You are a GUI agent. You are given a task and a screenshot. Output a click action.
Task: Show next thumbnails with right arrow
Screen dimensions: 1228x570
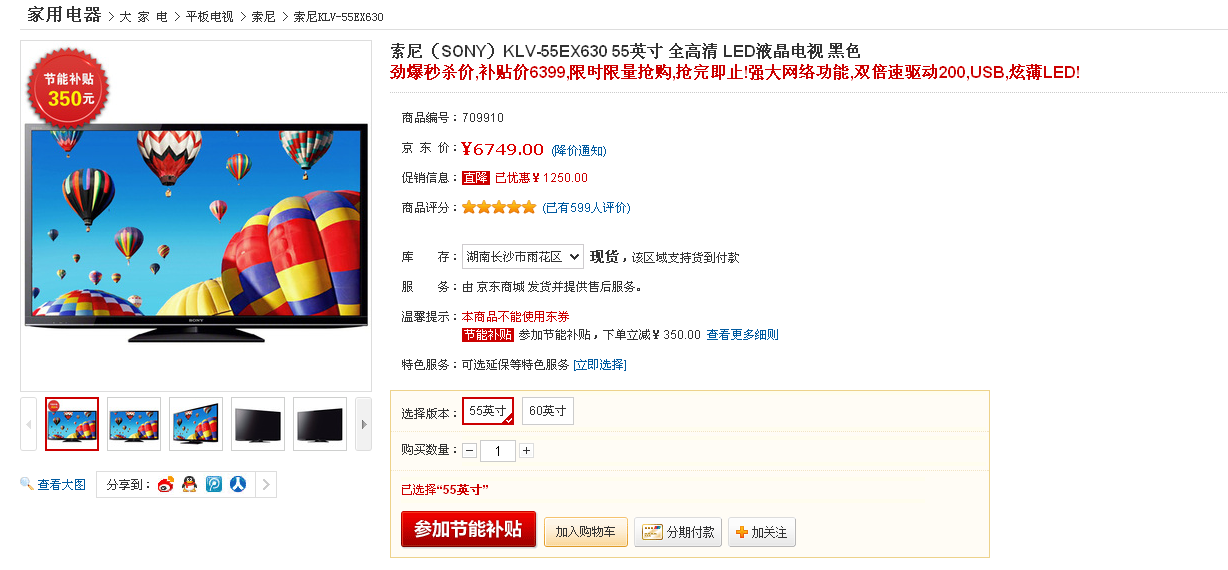pos(364,424)
